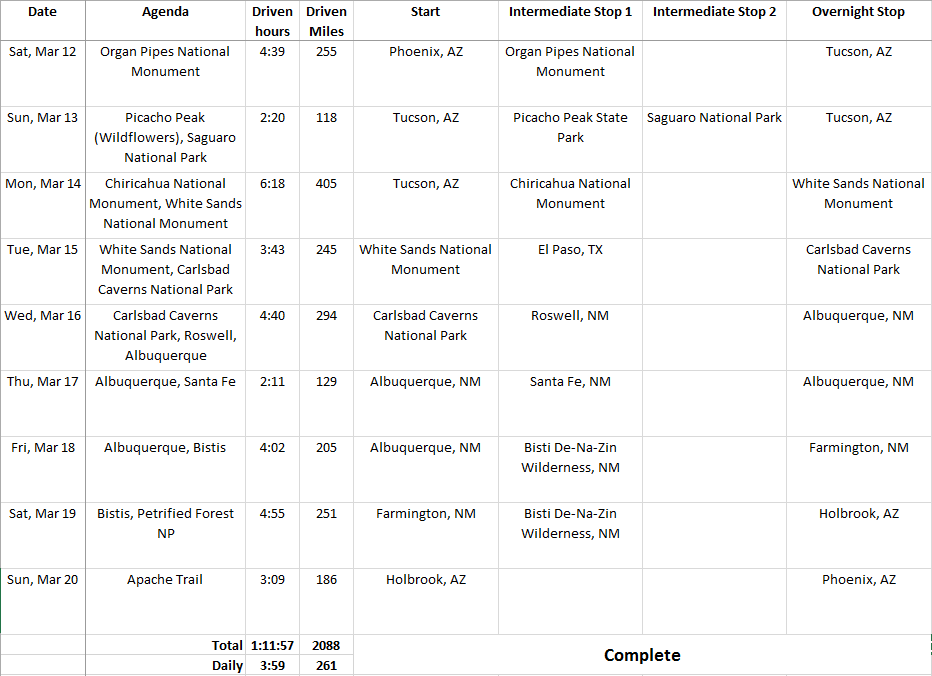Select the Farmington, NM overnight stop cell
This screenshot has height=676, width=932.
[858, 448]
